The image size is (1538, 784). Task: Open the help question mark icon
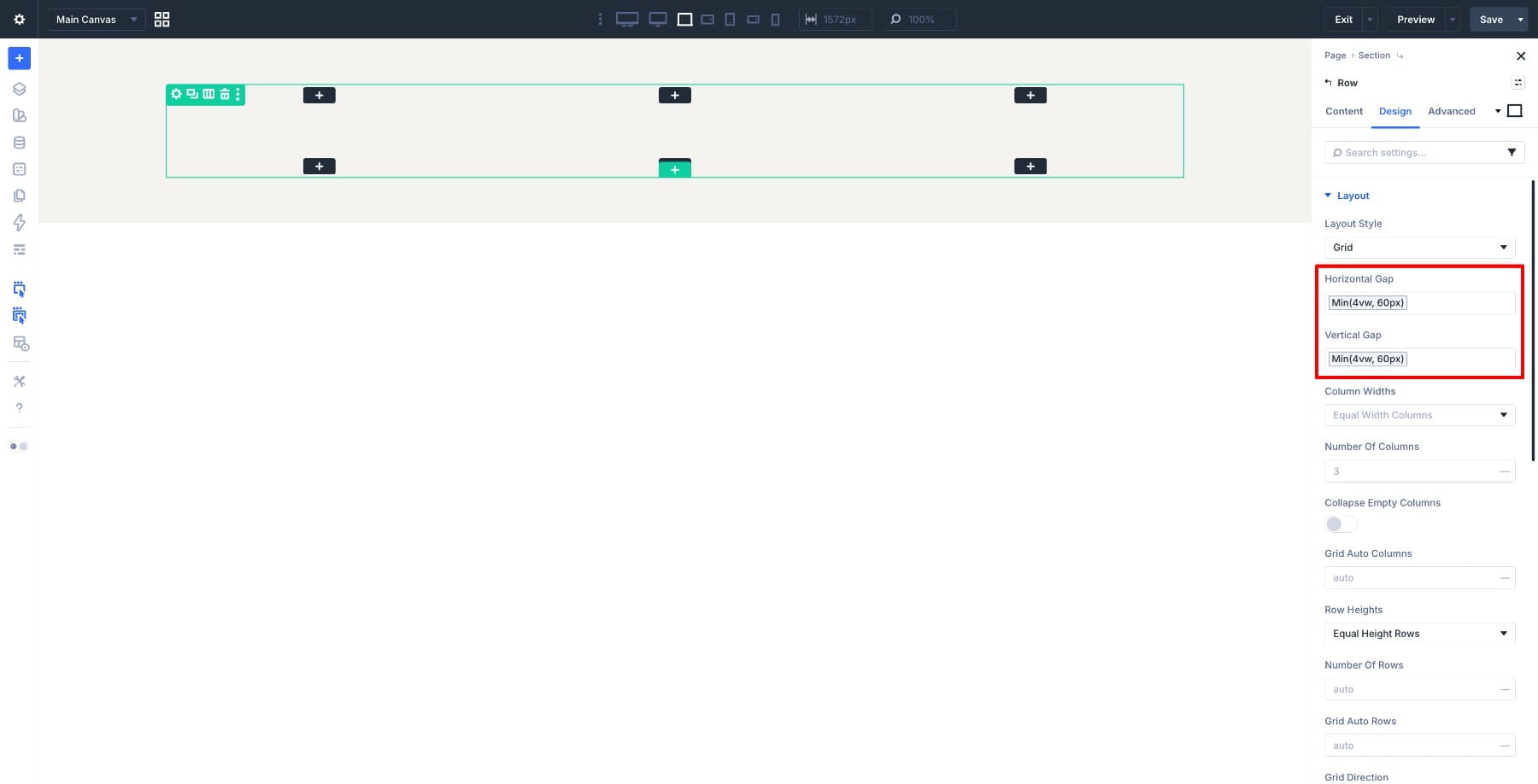[19, 408]
